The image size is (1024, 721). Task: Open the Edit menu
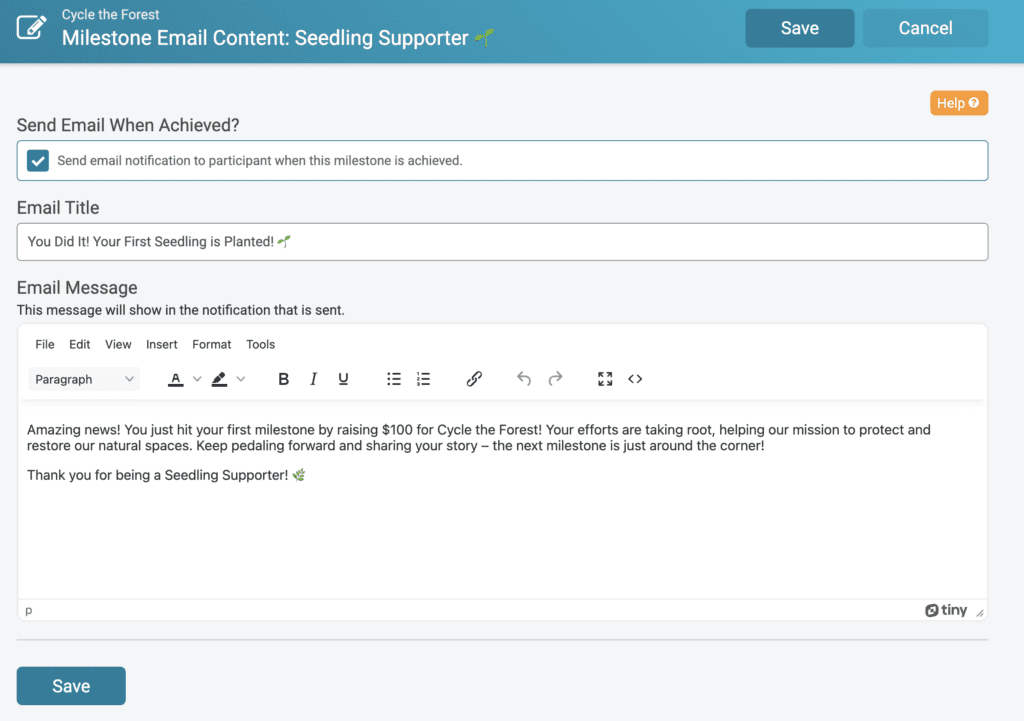[x=80, y=344]
